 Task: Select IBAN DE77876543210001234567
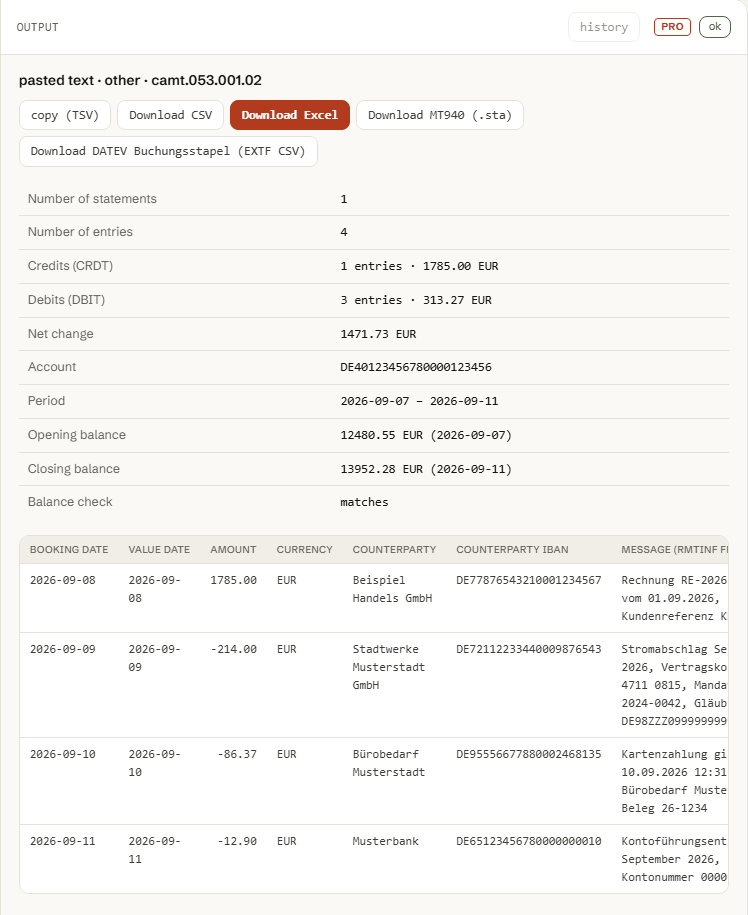tap(529, 580)
